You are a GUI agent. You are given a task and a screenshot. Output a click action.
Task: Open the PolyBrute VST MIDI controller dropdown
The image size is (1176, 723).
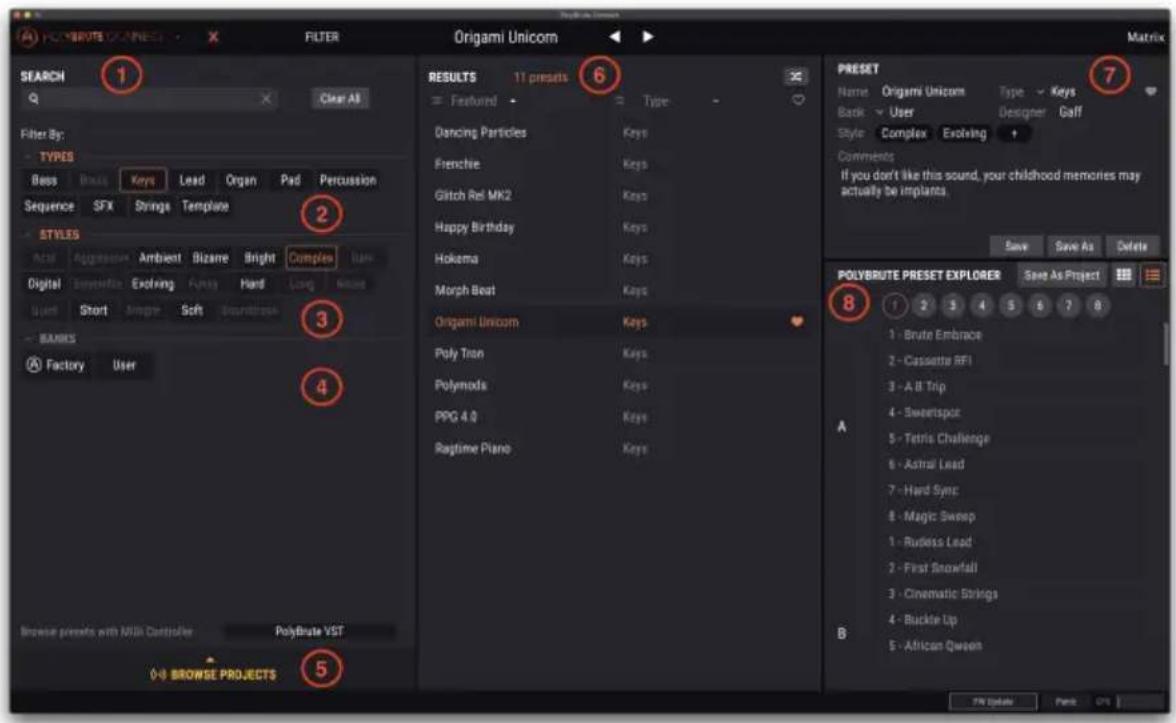309,632
